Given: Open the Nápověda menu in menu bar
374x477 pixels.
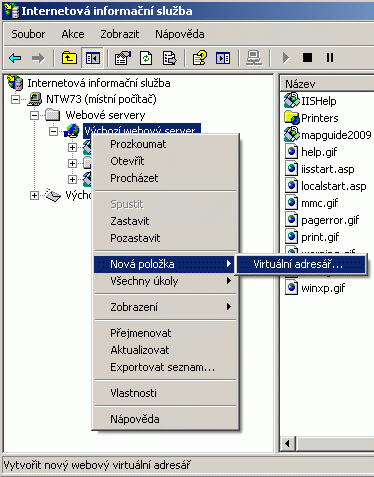Looking at the screenshot, I should point(180,34).
